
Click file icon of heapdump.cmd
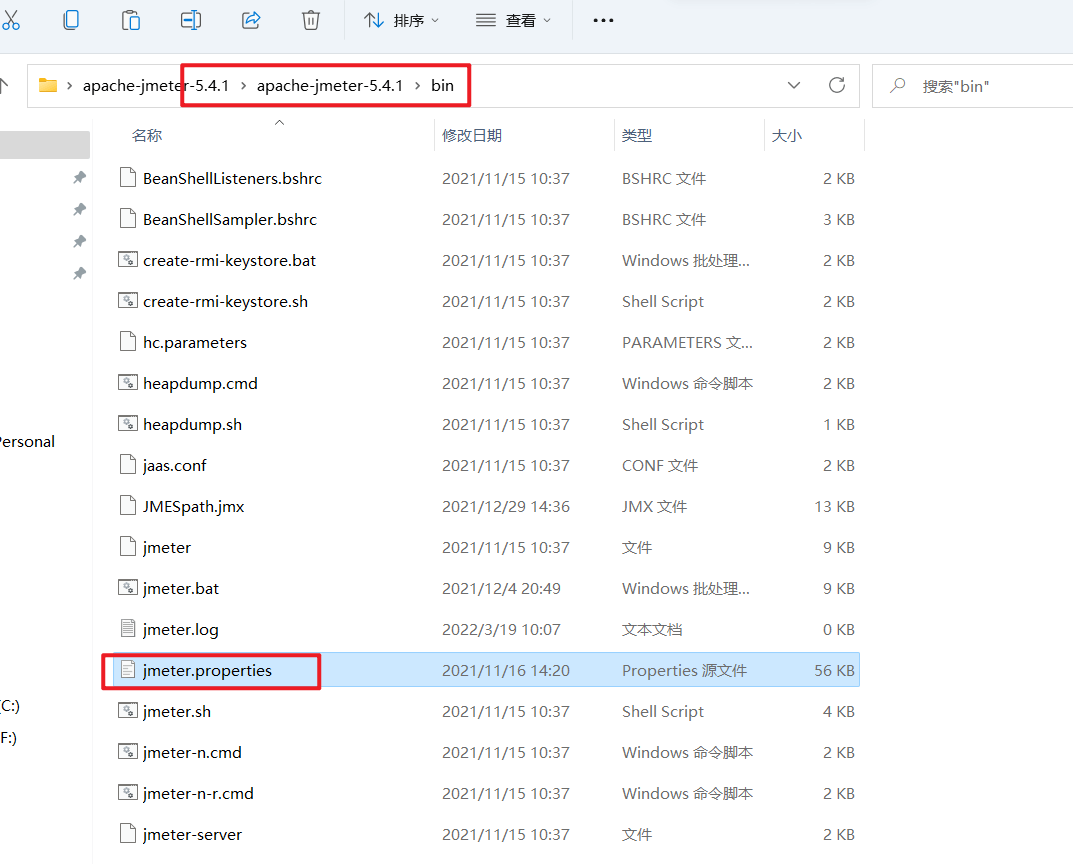click(x=128, y=382)
